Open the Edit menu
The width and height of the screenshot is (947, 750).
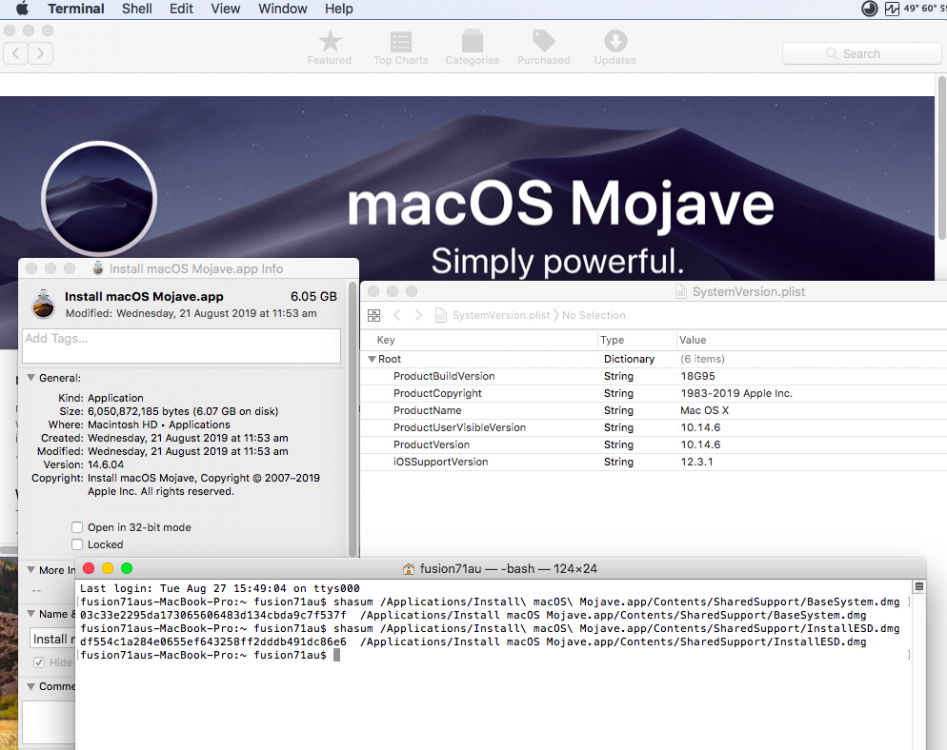point(181,8)
